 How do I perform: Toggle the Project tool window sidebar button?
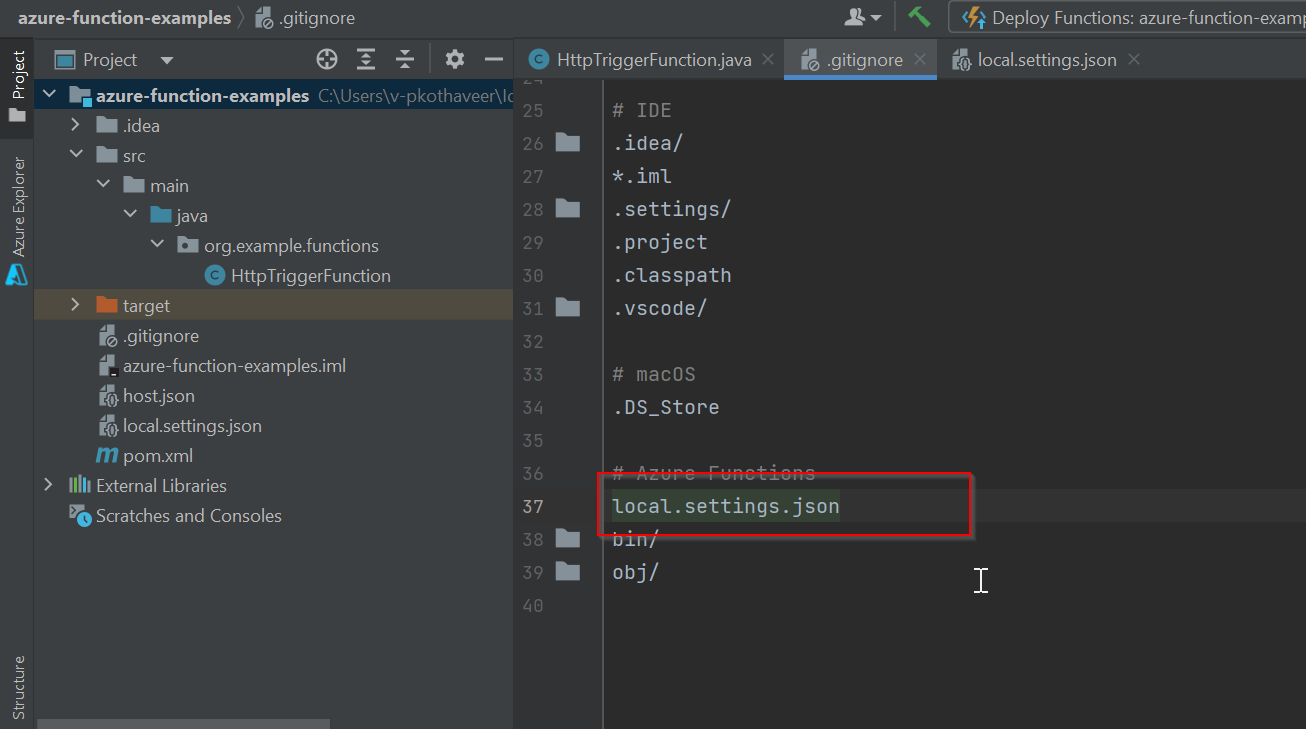click(x=17, y=86)
